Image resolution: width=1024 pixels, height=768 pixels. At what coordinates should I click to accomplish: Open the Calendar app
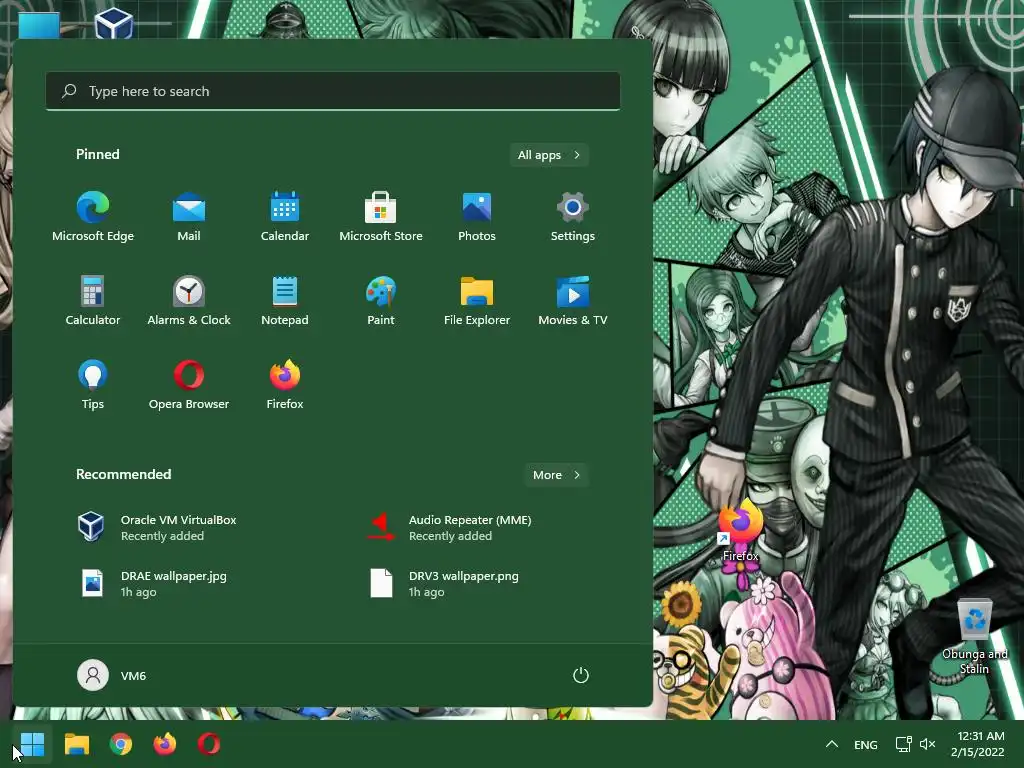(285, 217)
